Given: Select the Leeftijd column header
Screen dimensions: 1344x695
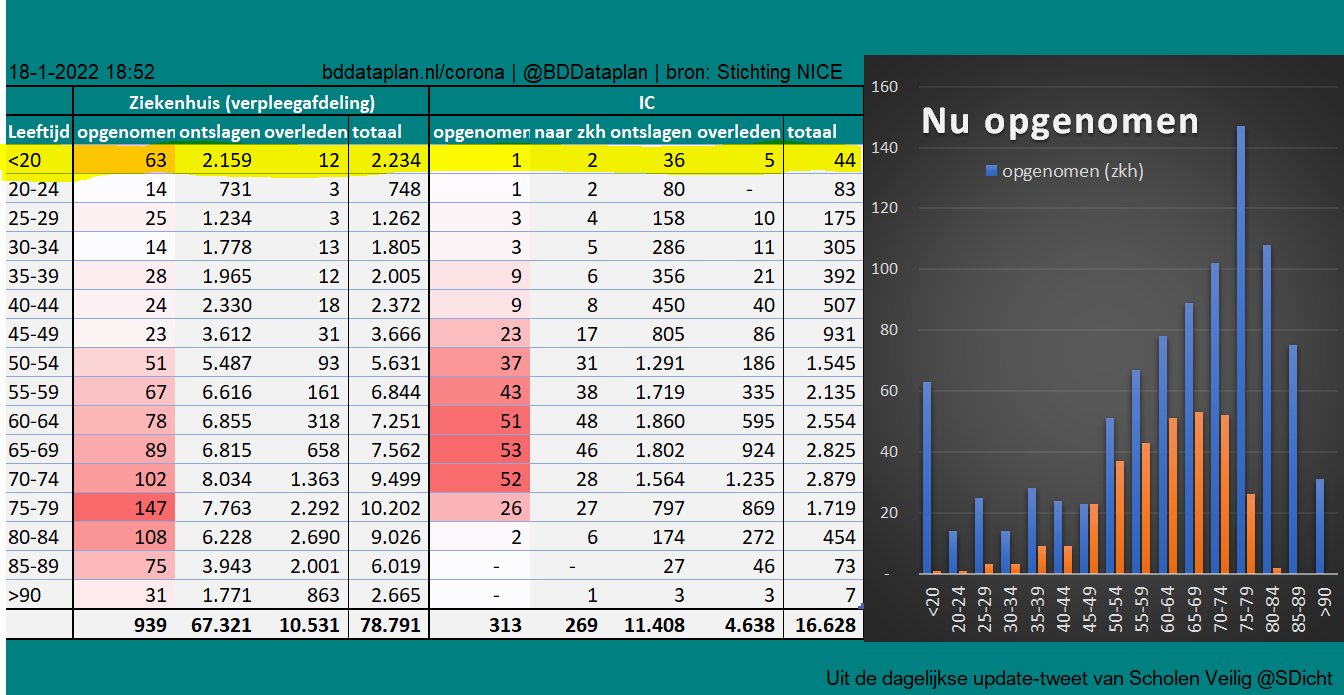Looking at the screenshot, I should coord(39,131).
